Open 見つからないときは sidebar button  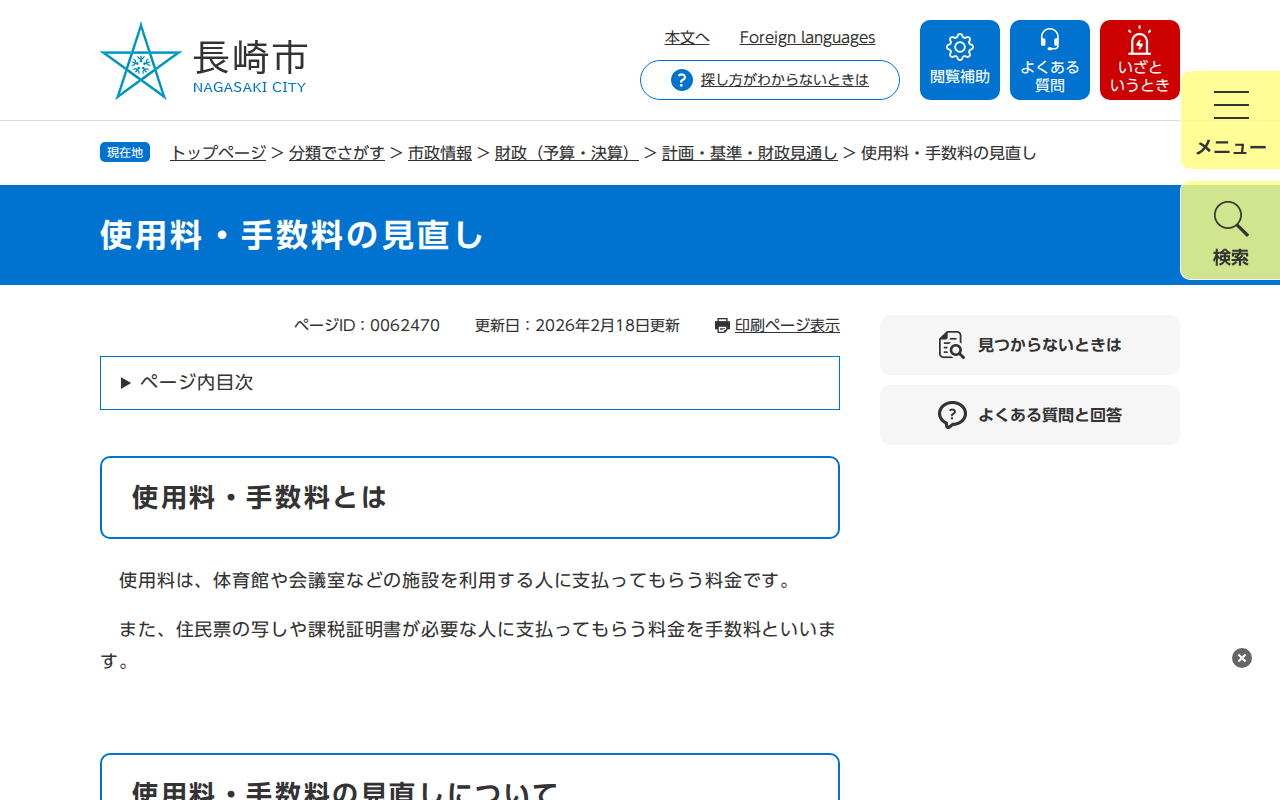click(1030, 345)
